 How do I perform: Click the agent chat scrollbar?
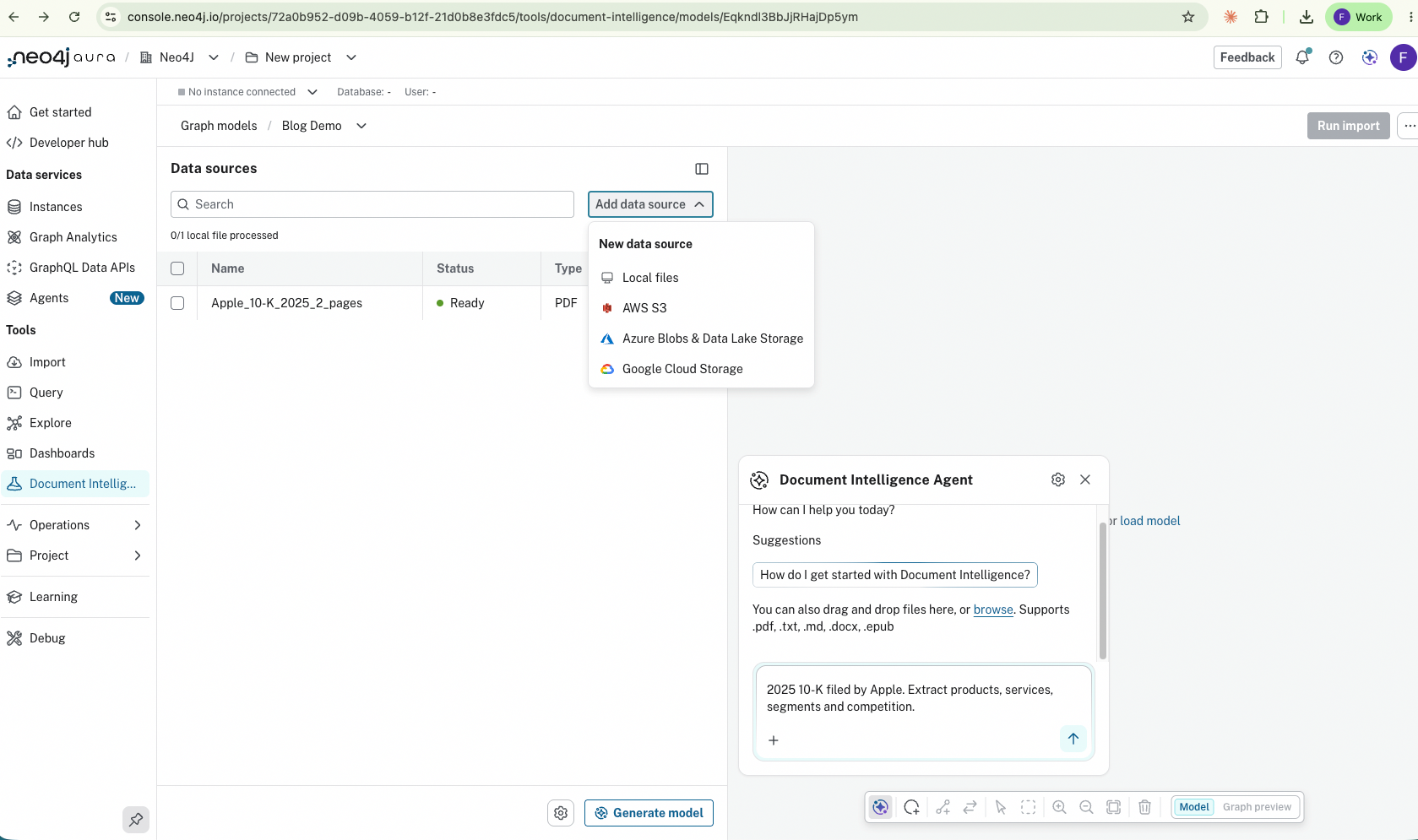click(1102, 591)
